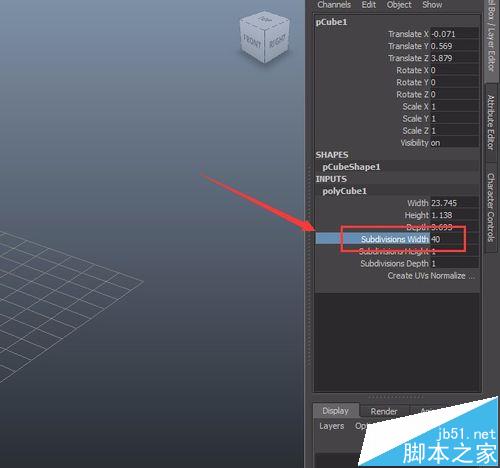Select the pCubeShape1 shape node

(351, 167)
